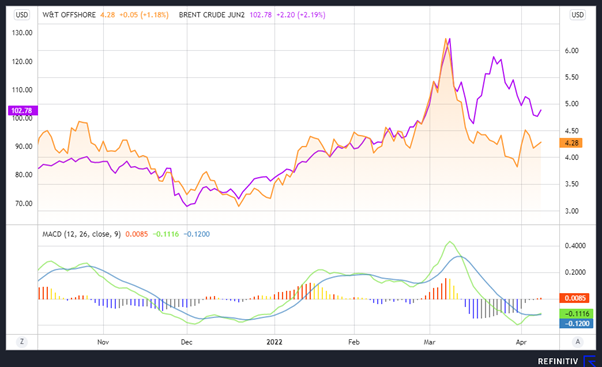
Task: Click the 6.00 right axis label
Action: (x=572, y=51)
